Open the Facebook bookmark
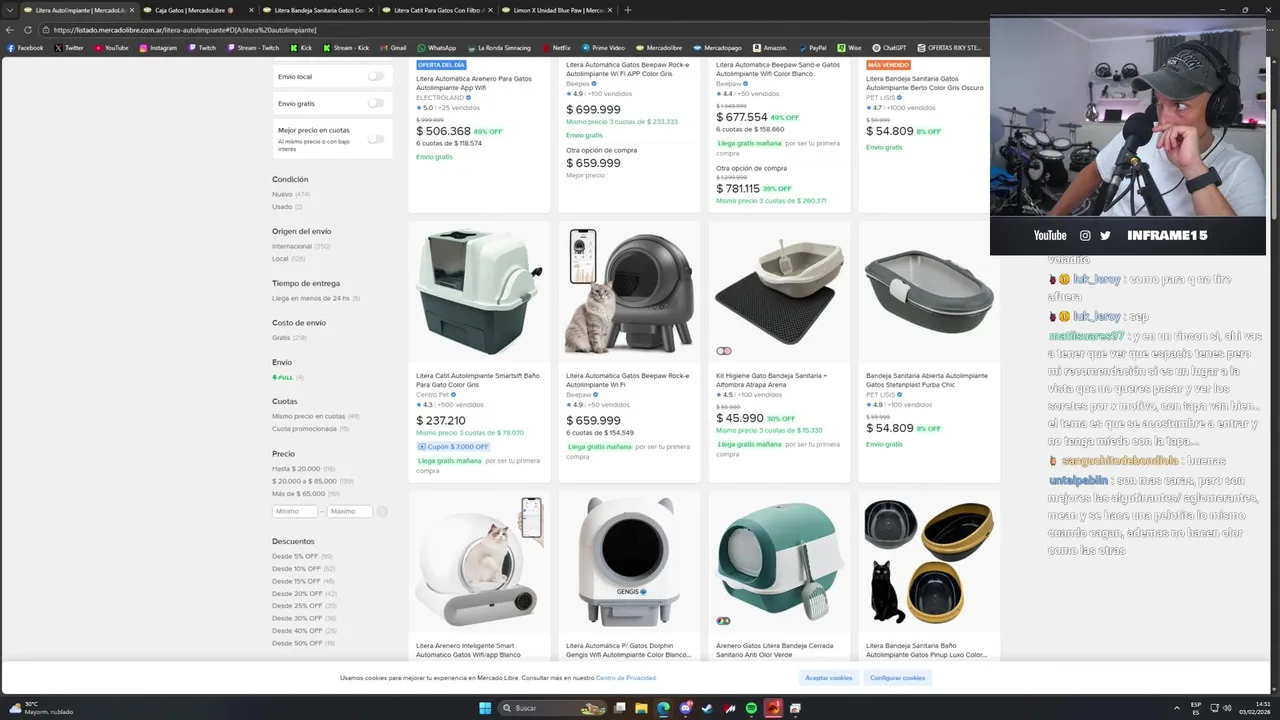Image resolution: width=1280 pixels, height=720 pixels. click(x=25, y=48)
